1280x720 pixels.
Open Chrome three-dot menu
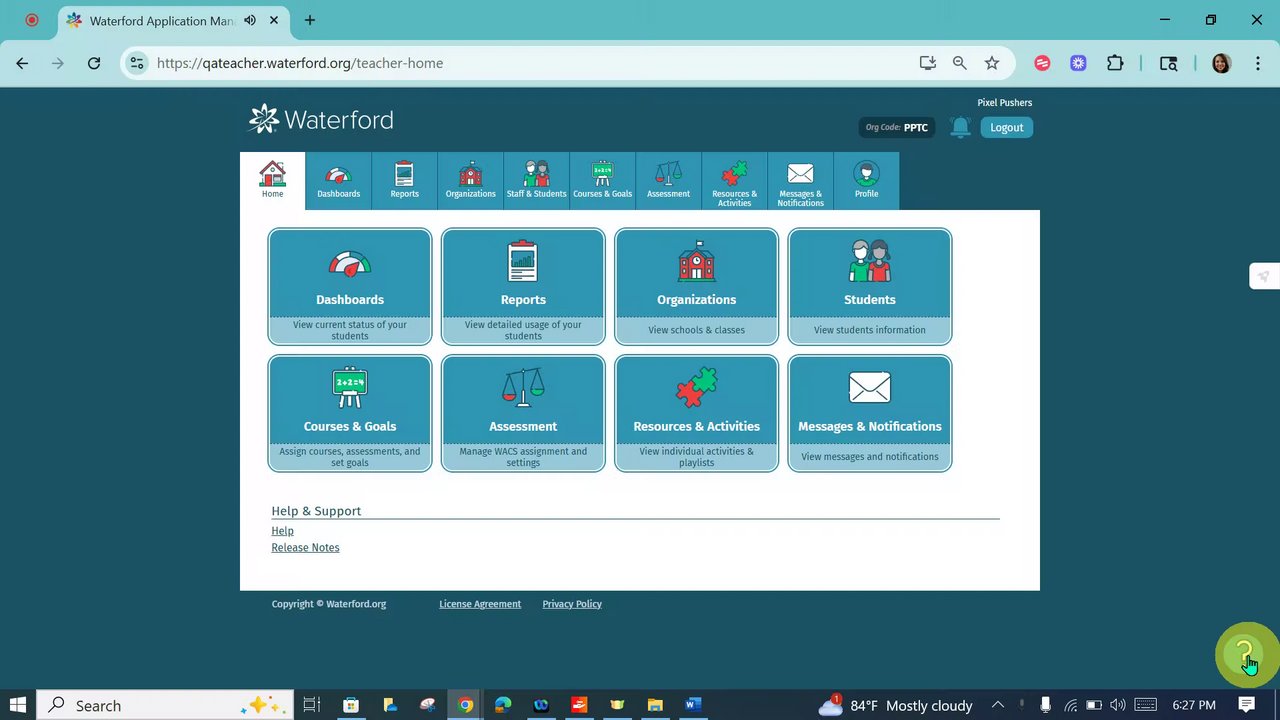[1256, 63]
